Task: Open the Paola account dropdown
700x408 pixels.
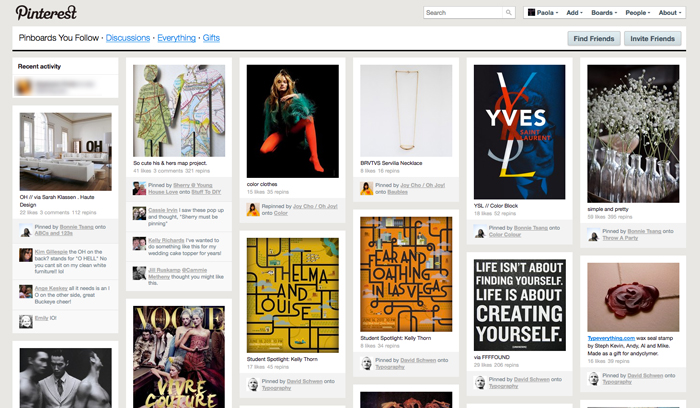Action: (x=542, y=12)
